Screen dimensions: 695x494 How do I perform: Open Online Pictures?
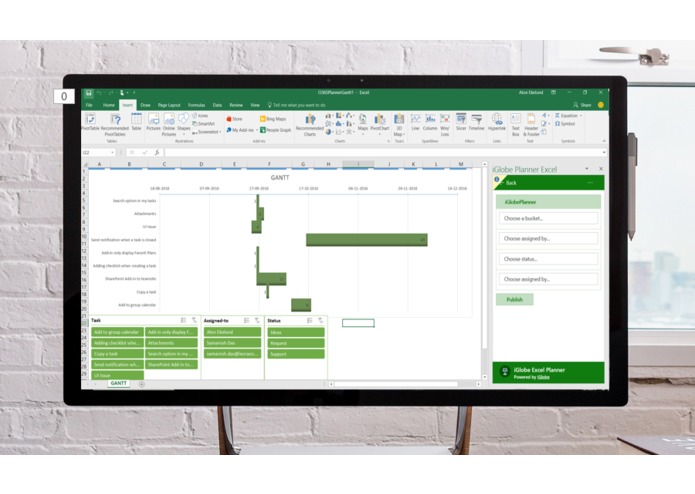pos(168,124)
